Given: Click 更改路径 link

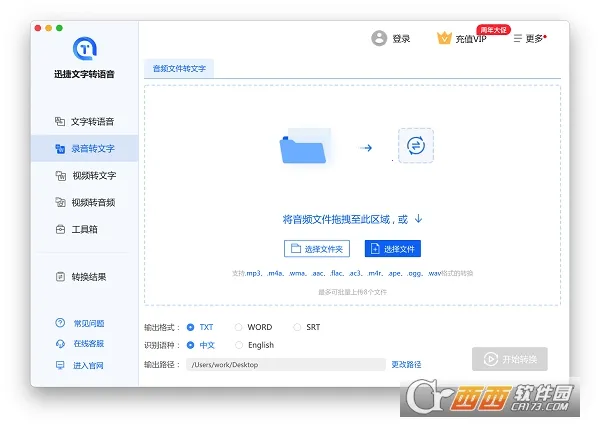Looking at the screenshot, I should point(406,364).
